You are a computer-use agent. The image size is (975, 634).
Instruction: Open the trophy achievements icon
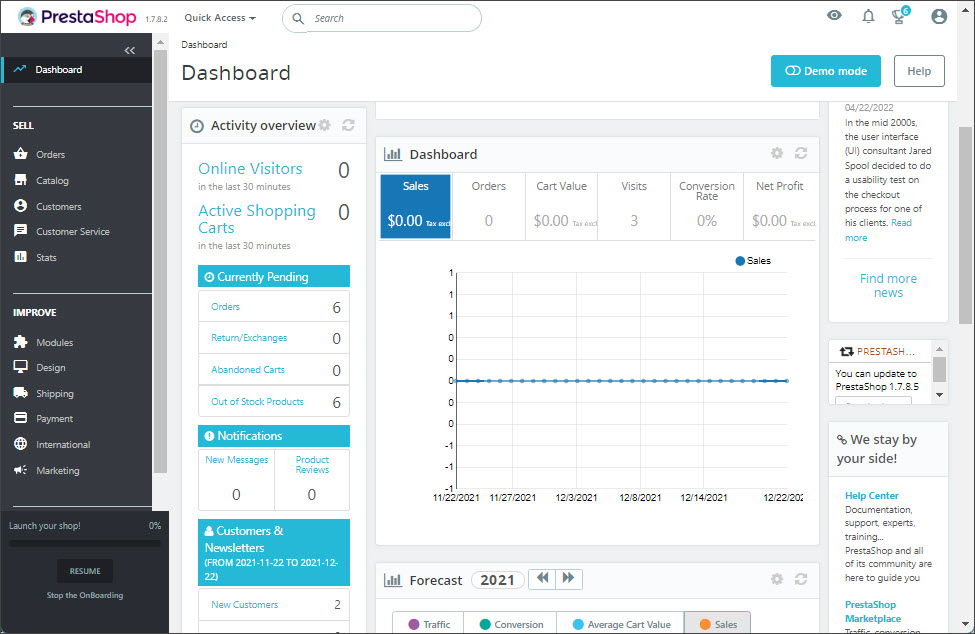899,17
